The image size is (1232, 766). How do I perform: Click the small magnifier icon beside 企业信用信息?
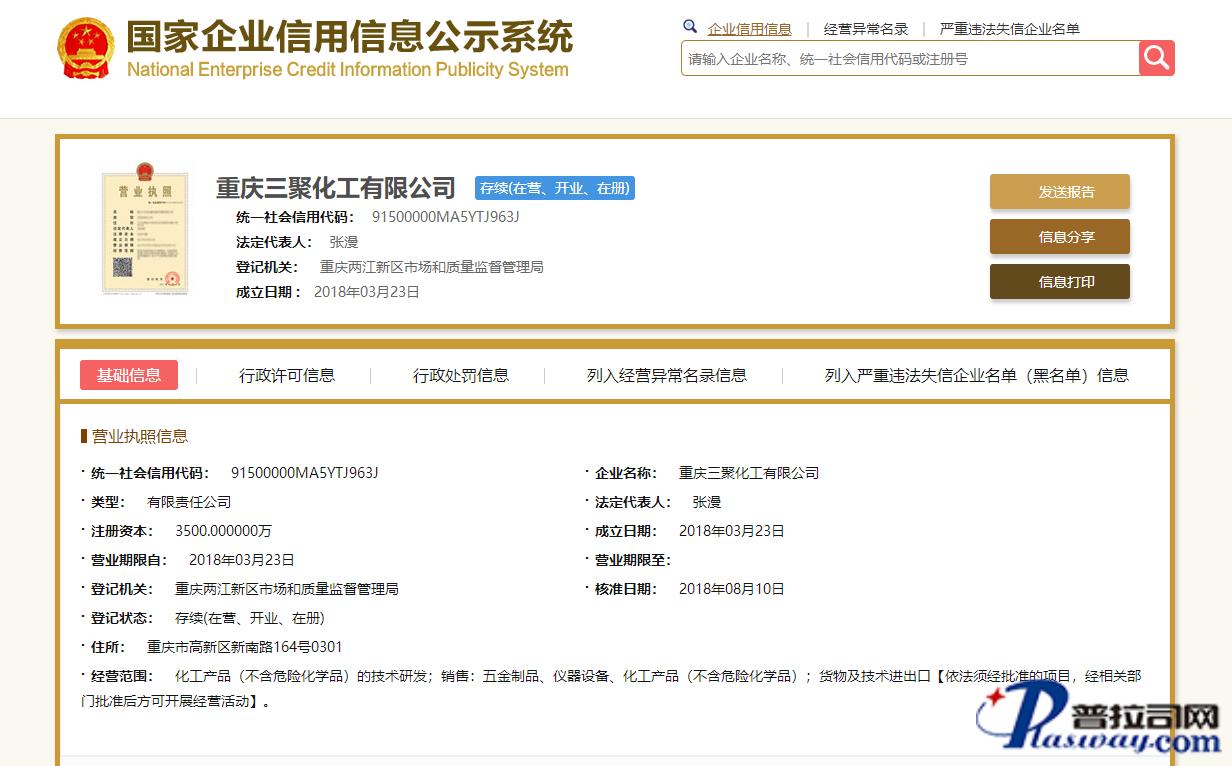coord(690,27)
